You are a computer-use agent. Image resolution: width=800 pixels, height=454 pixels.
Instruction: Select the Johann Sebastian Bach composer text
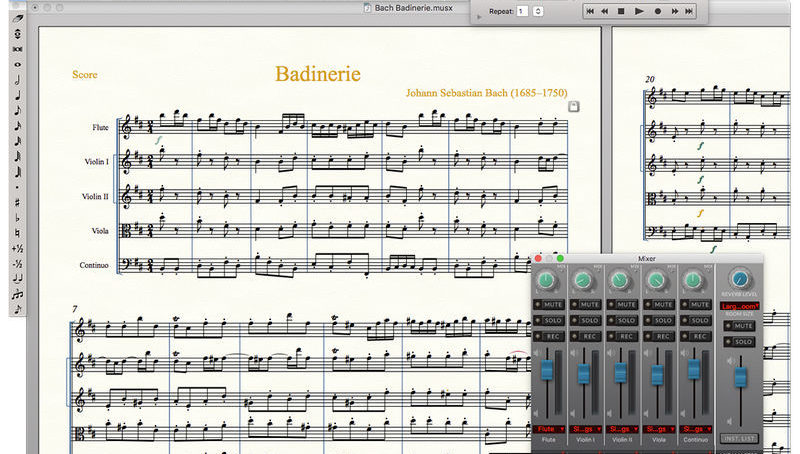pyautogui.click(x=487, y=93)
